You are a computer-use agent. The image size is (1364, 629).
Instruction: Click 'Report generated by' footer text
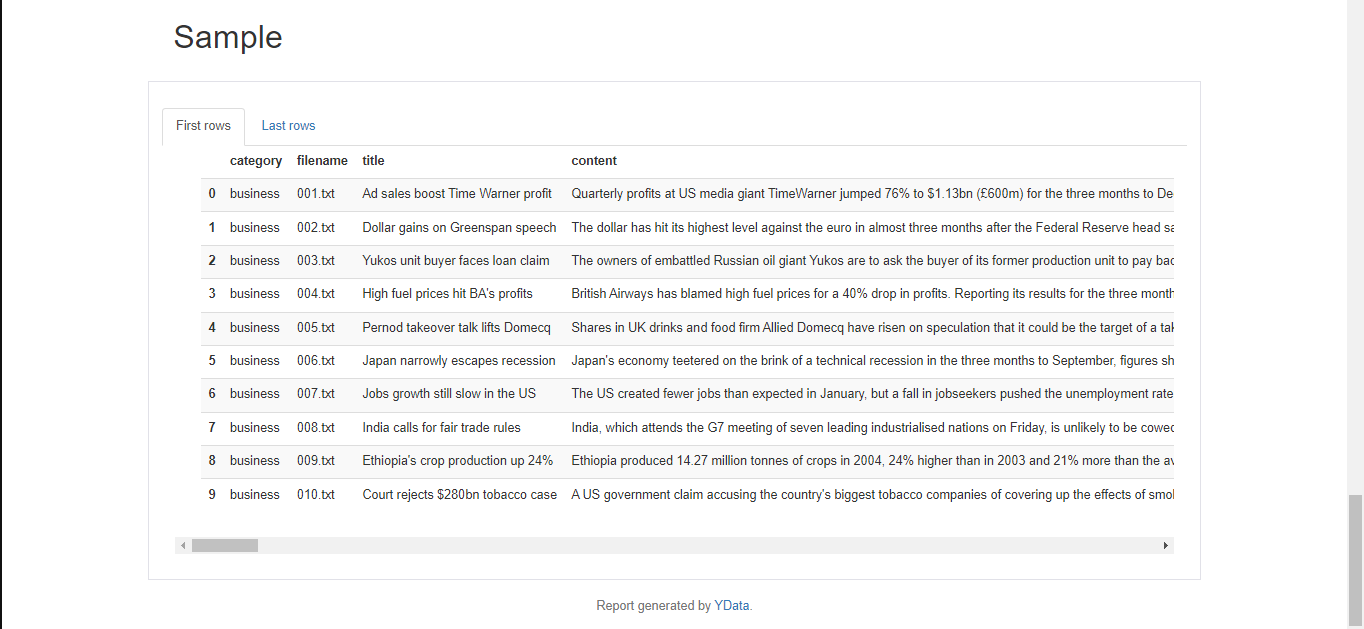pos(653,605)
